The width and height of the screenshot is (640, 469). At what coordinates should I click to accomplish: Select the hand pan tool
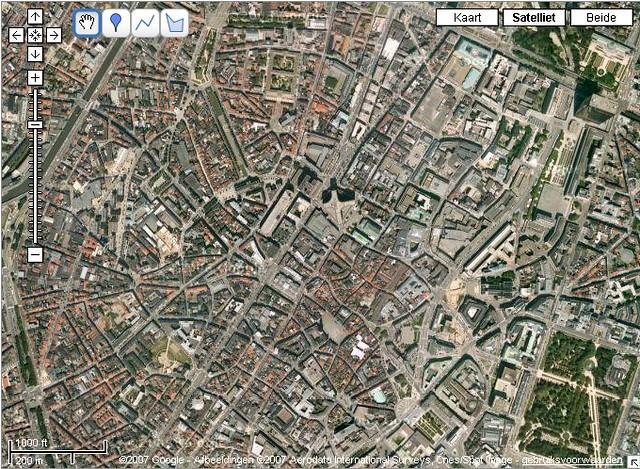pyautogui.click(x=88, y=22)
